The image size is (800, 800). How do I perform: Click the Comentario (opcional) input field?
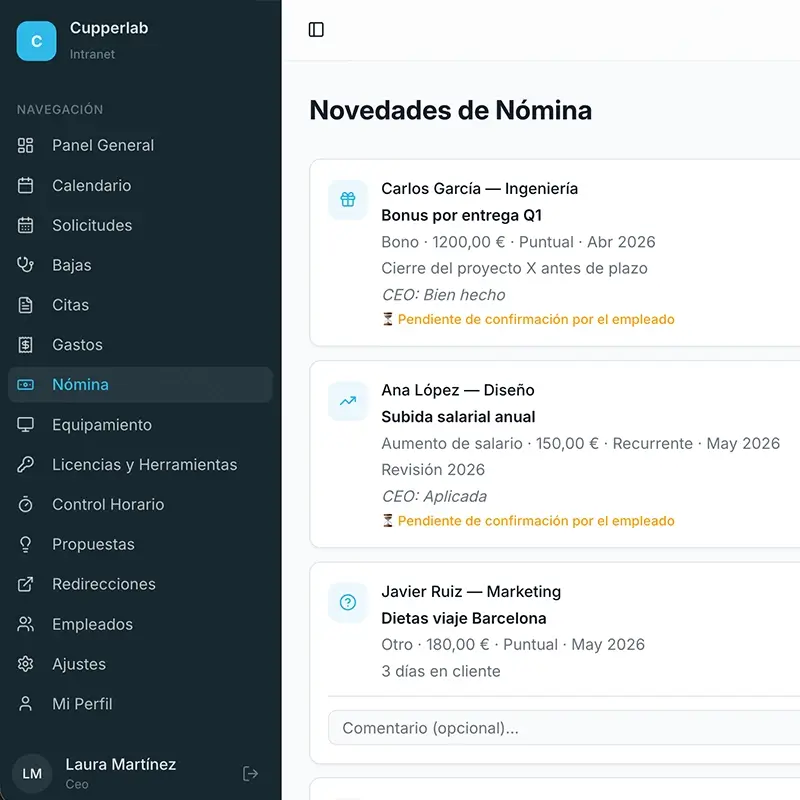point(564,728)
